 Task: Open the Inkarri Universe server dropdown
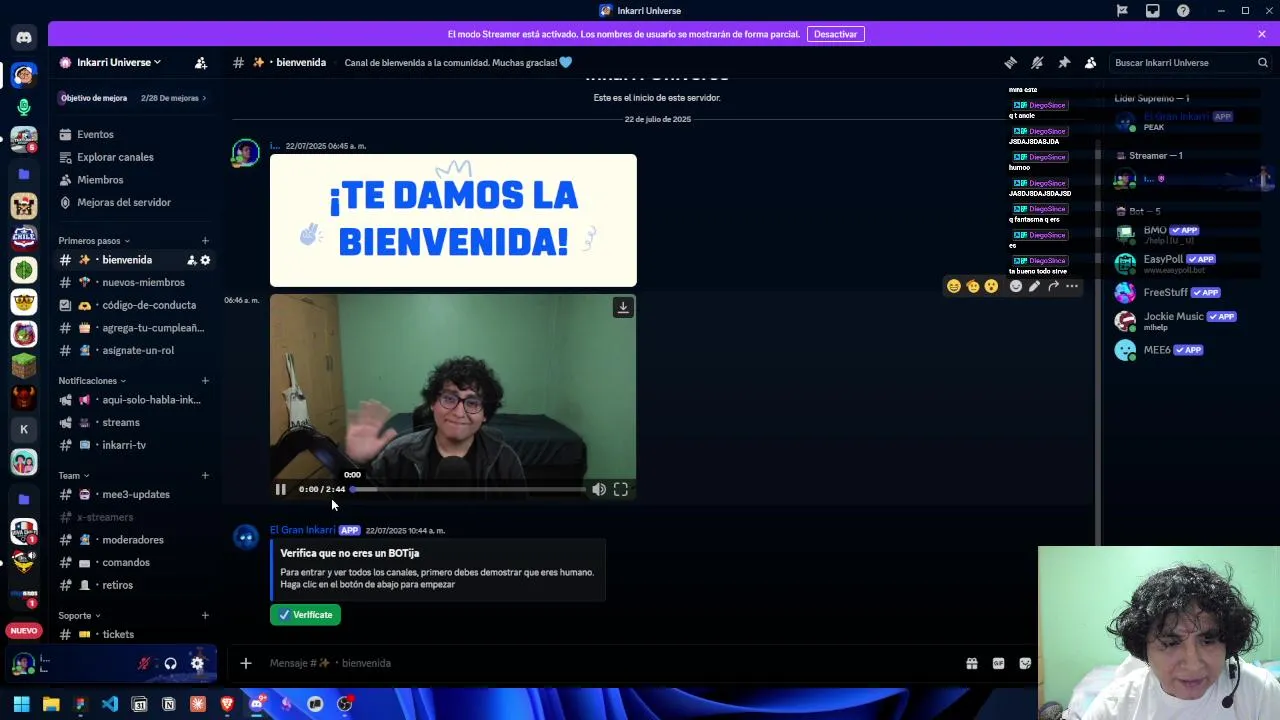(119, 62)
